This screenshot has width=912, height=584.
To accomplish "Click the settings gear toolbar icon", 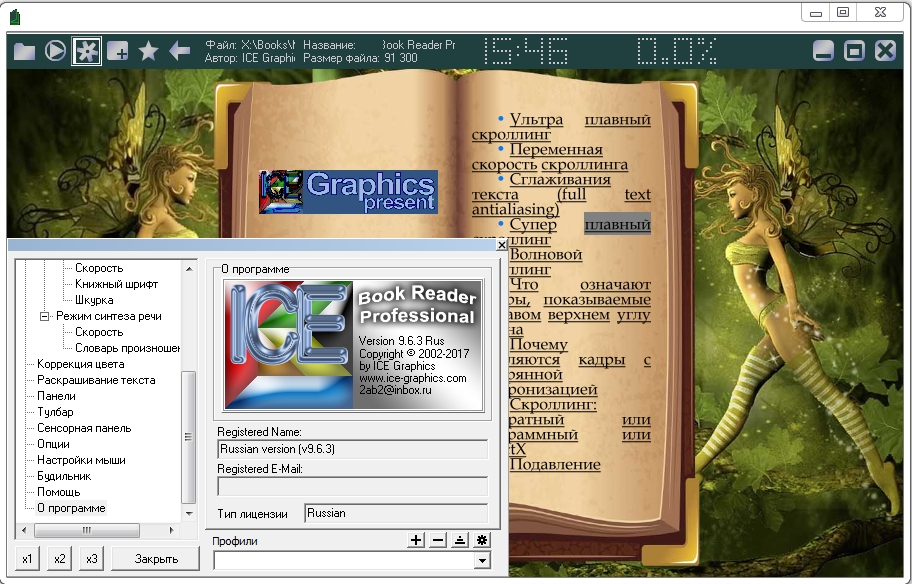I will (87, 51).
